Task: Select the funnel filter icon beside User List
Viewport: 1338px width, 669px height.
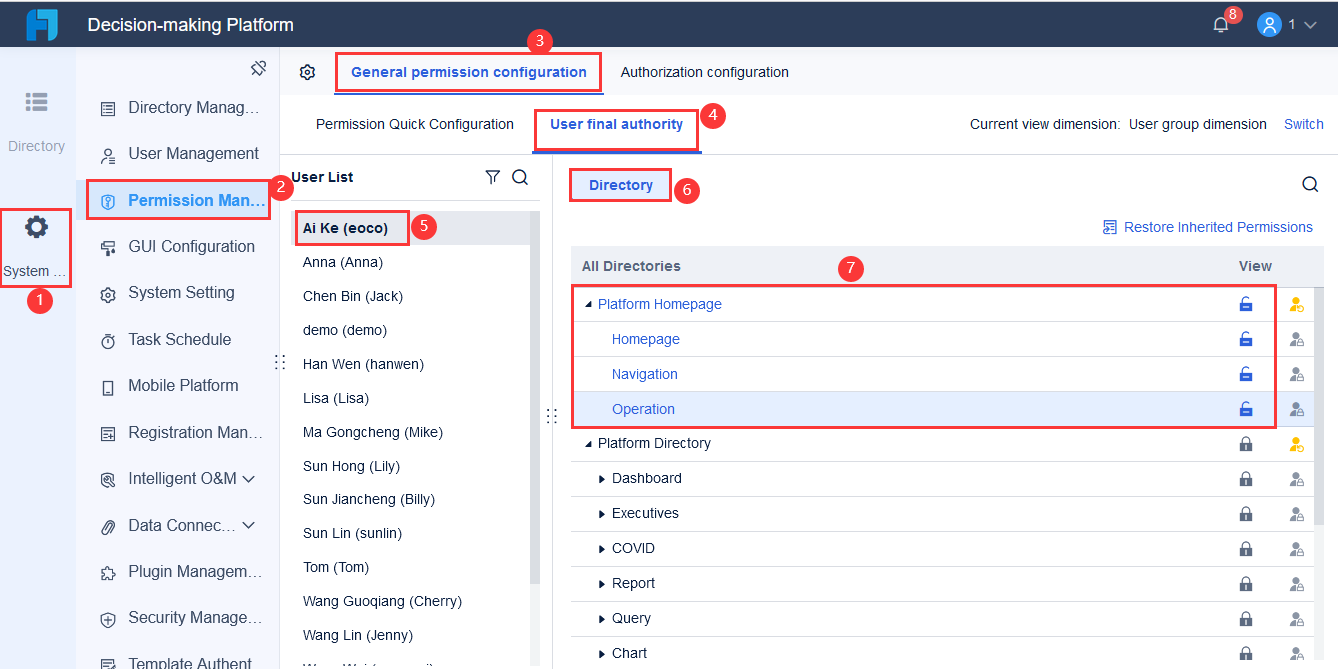Action: point(492,176)
